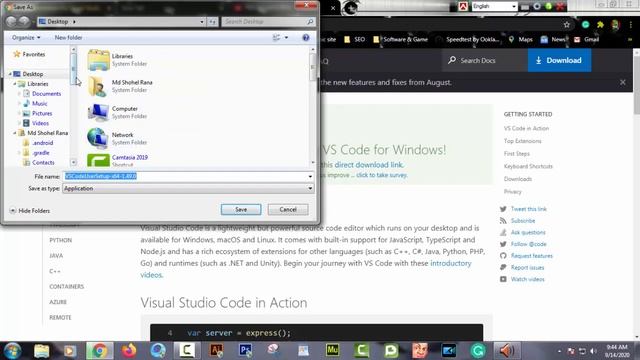The width and height of the screenshot is (640, 360).
Task: Select Favorites in the navigation pane
Action: point(29,54)
